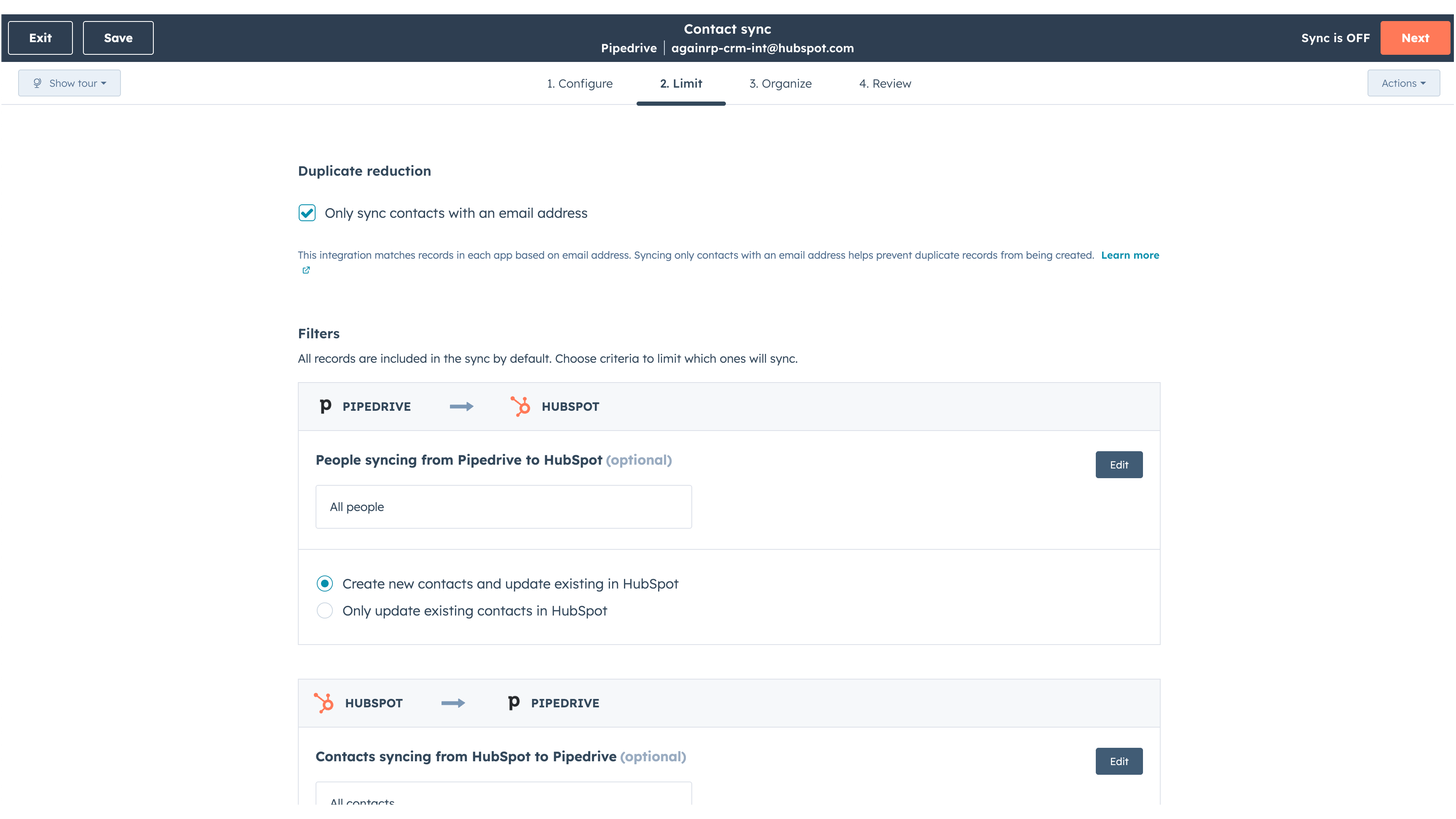
Task: Click the arrow between HubSpot and Pipedrive logos
Action: [x=453, y=703]
